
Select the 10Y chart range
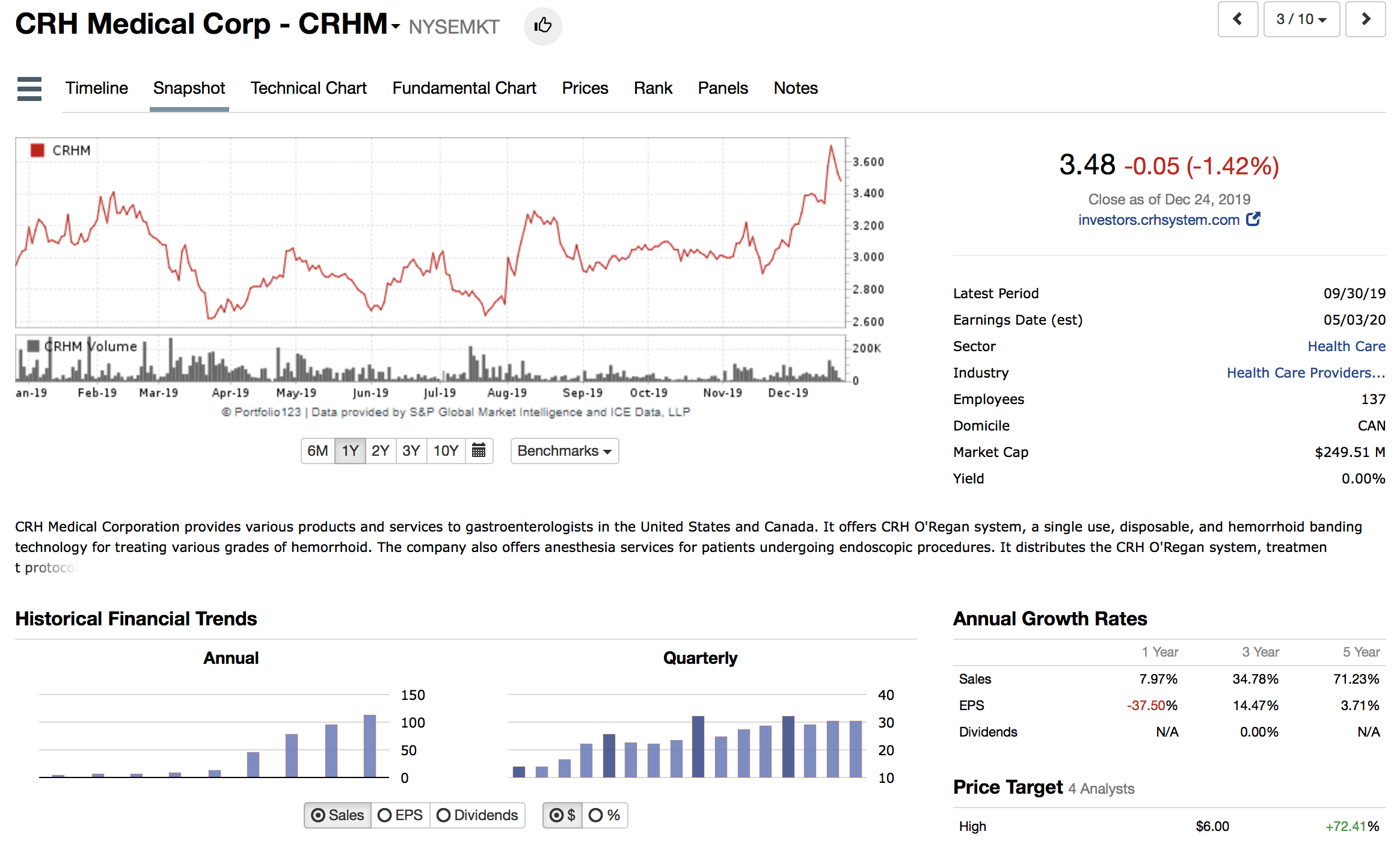446,451
